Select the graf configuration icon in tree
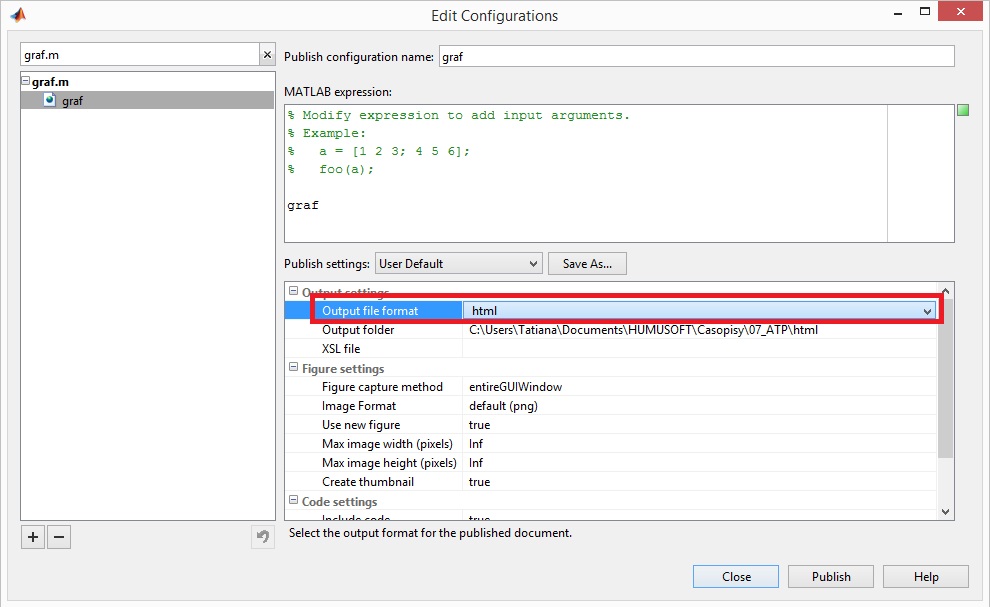Screen dimensions: 990x607 [50, 100]
